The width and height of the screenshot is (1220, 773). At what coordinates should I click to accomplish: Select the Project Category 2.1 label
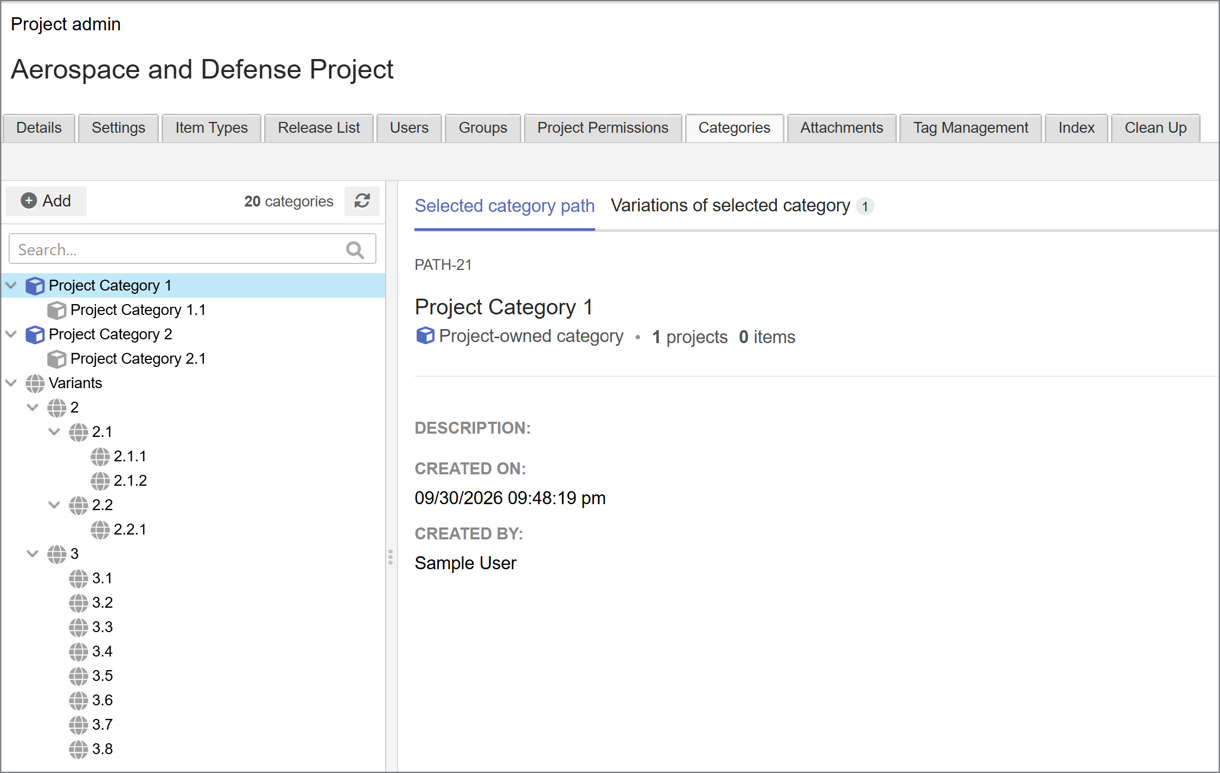coord(138,359)
